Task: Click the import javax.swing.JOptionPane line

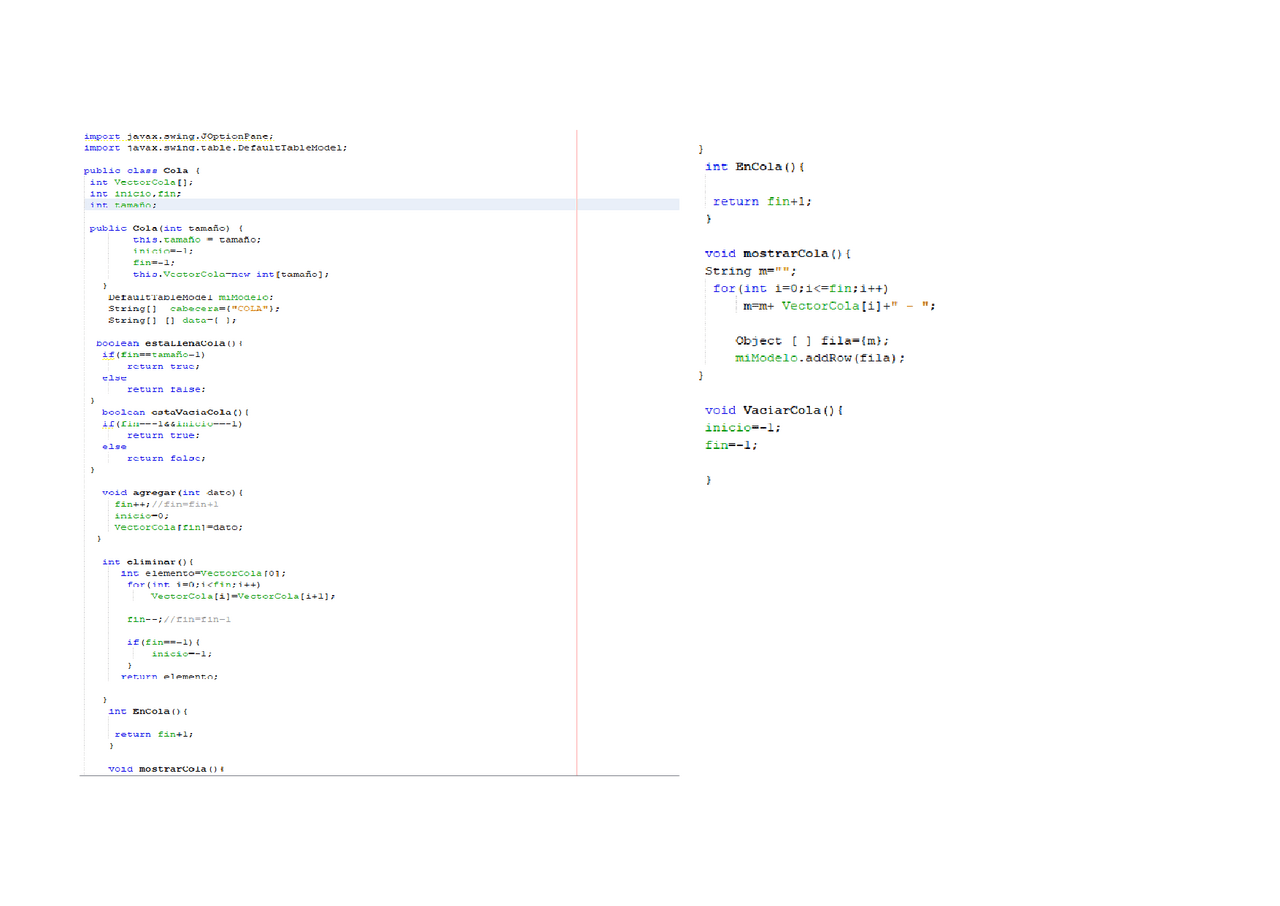Action: pyautogui.click(x=178, y=137)
